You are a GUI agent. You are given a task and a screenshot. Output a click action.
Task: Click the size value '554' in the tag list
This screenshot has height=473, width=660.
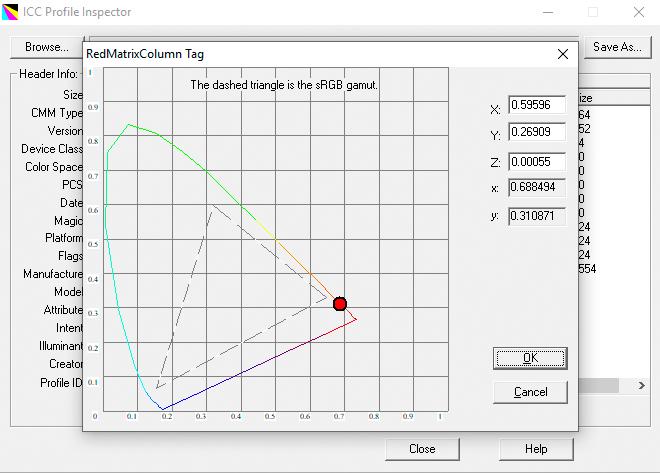[x=587, y=269]
